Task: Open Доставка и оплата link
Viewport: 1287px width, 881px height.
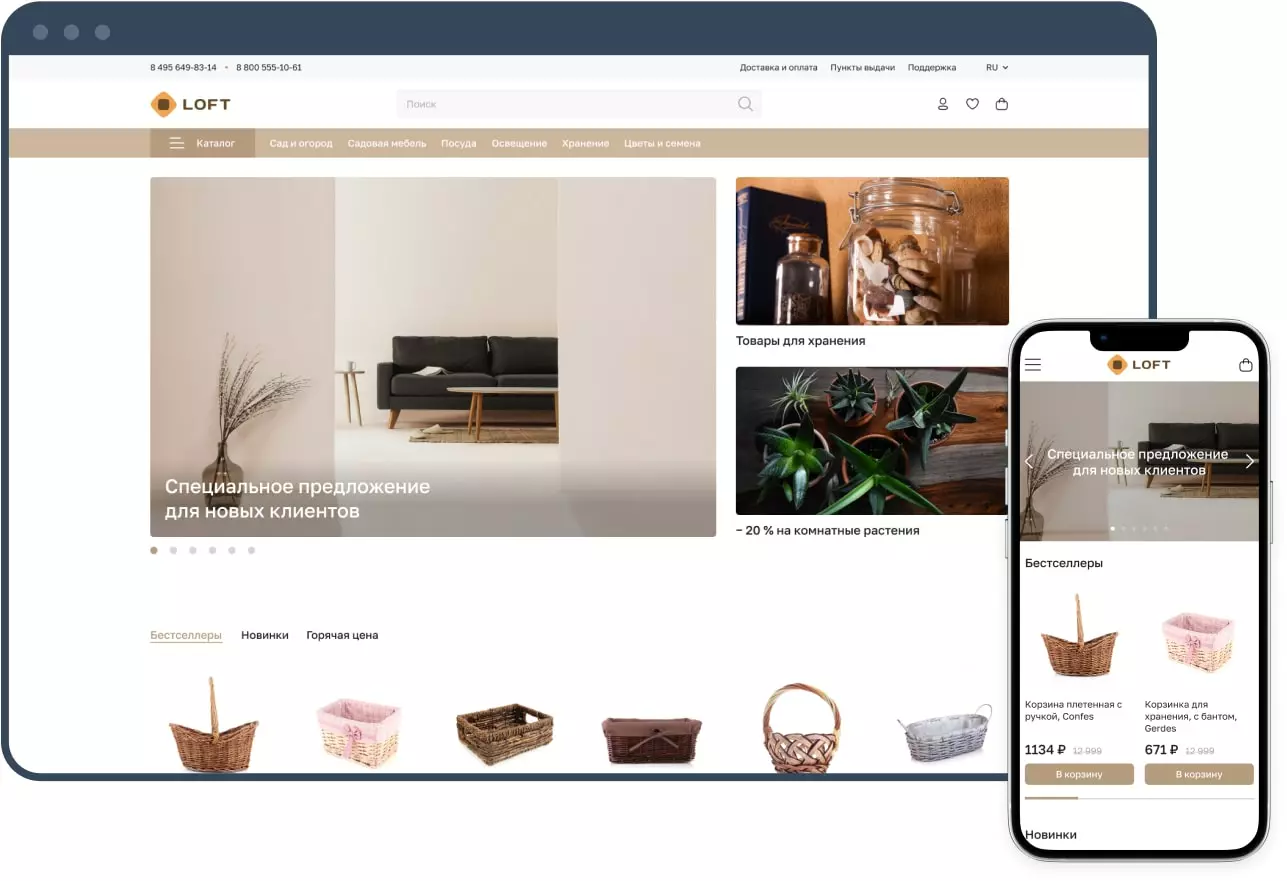Action: [x=778, y=68]
